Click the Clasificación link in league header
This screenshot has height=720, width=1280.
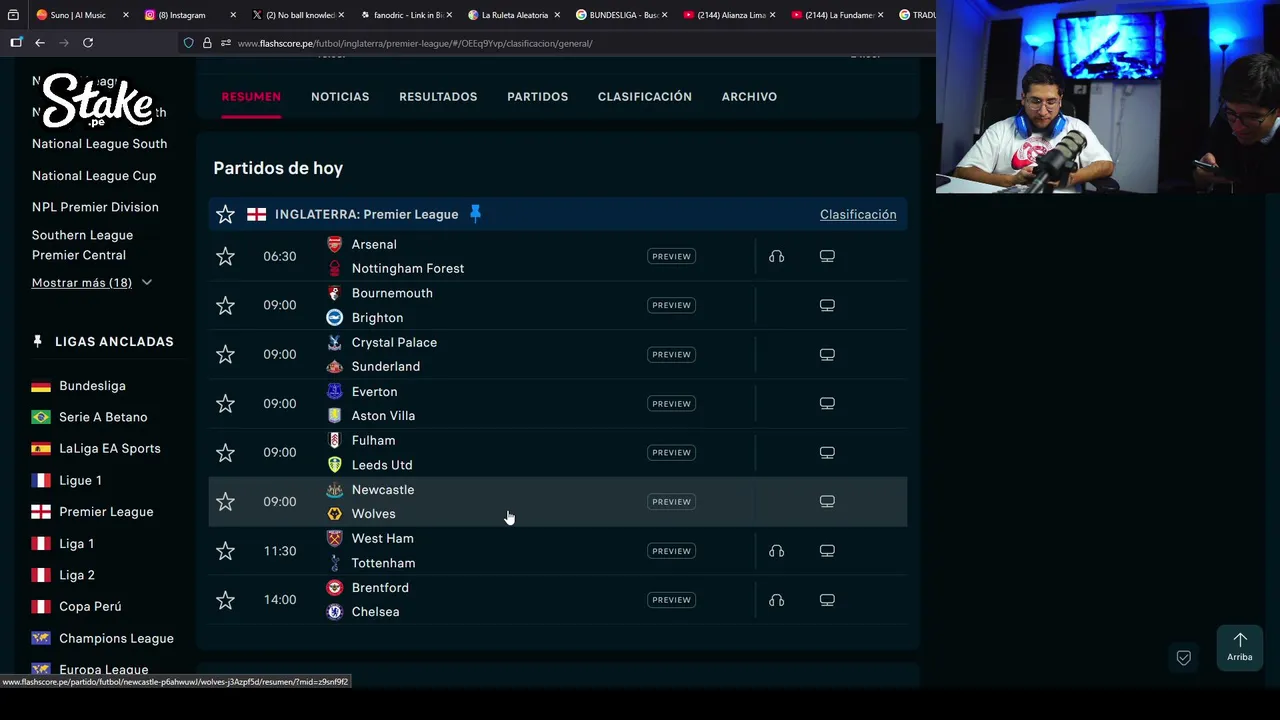[x=858, y=214]
